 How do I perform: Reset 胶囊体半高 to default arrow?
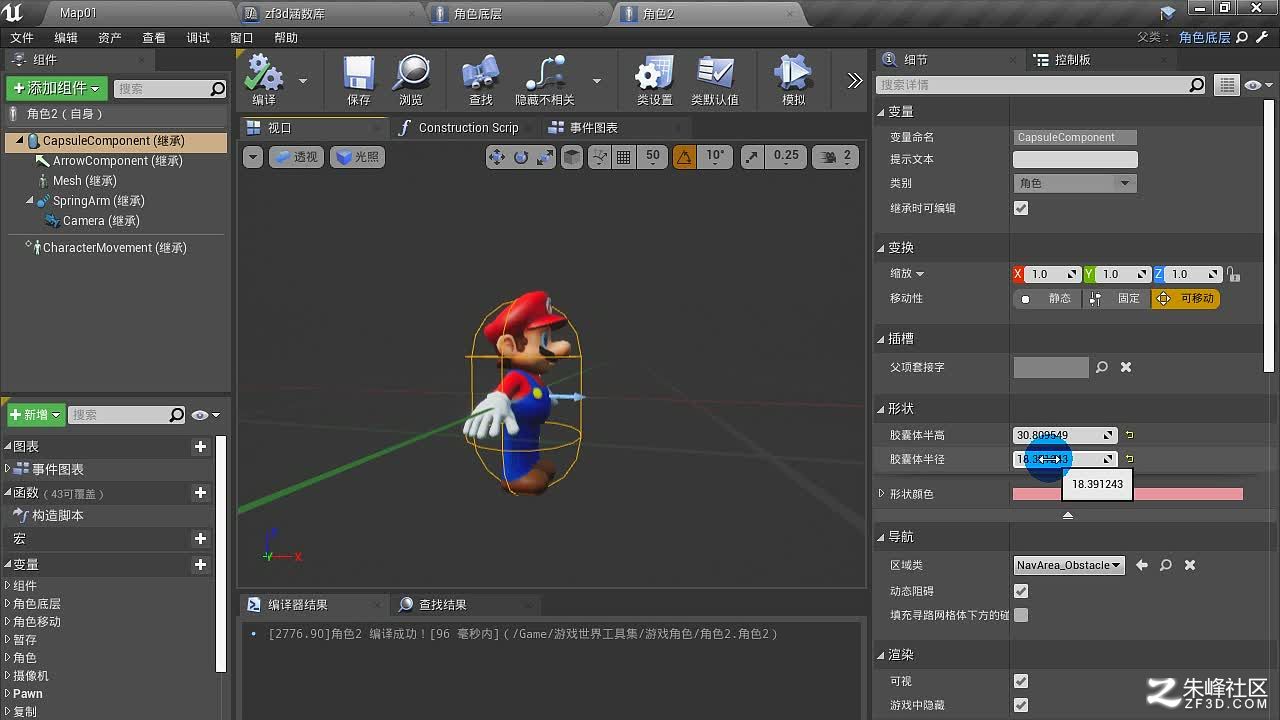pos(1130,435)
